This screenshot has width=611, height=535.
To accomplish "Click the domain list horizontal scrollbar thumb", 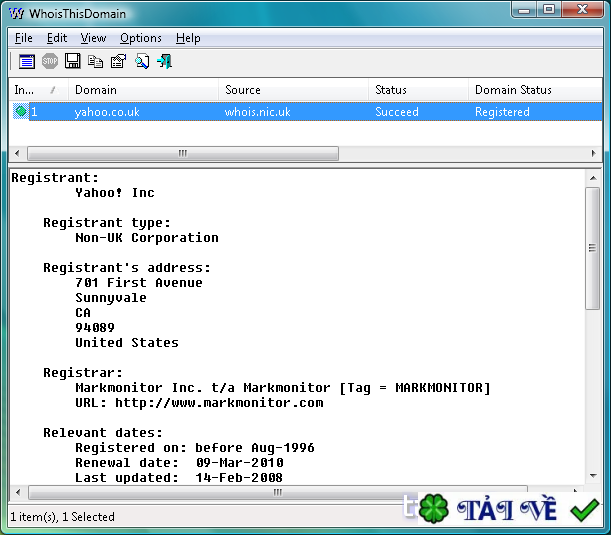I will 183,154.
